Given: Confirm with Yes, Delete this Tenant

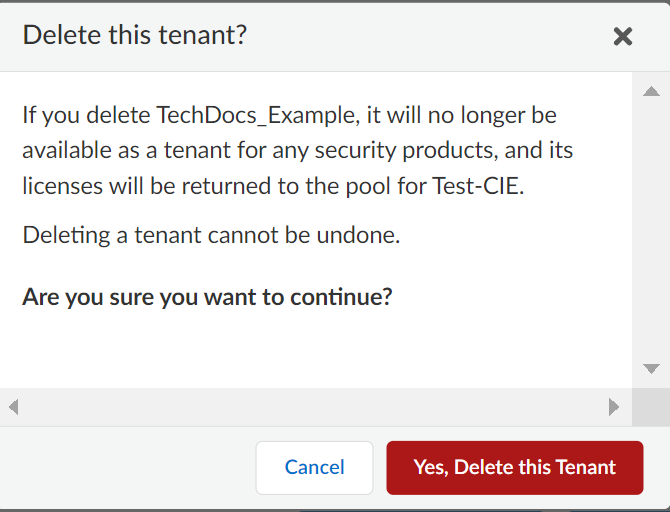Looking at the screenshot, I should coord(514,467).
